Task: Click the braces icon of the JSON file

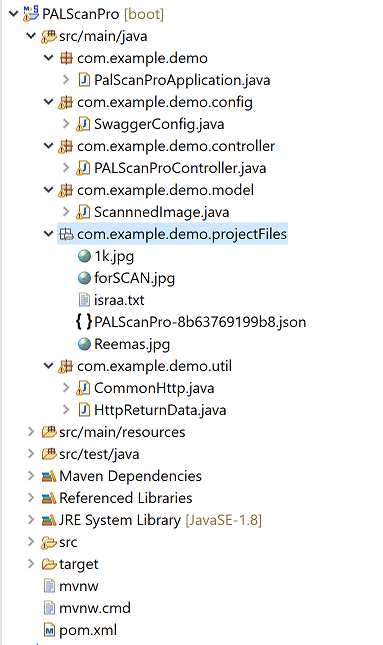Action: click(84, 322)
